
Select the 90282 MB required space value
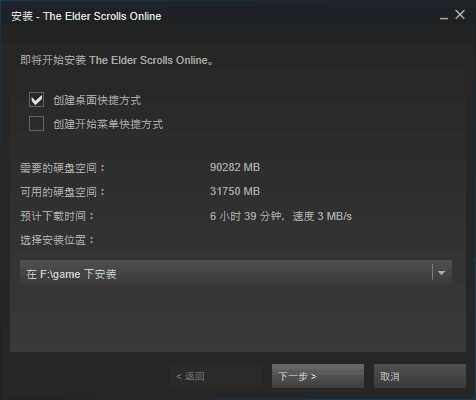click(x=235, y=167)
